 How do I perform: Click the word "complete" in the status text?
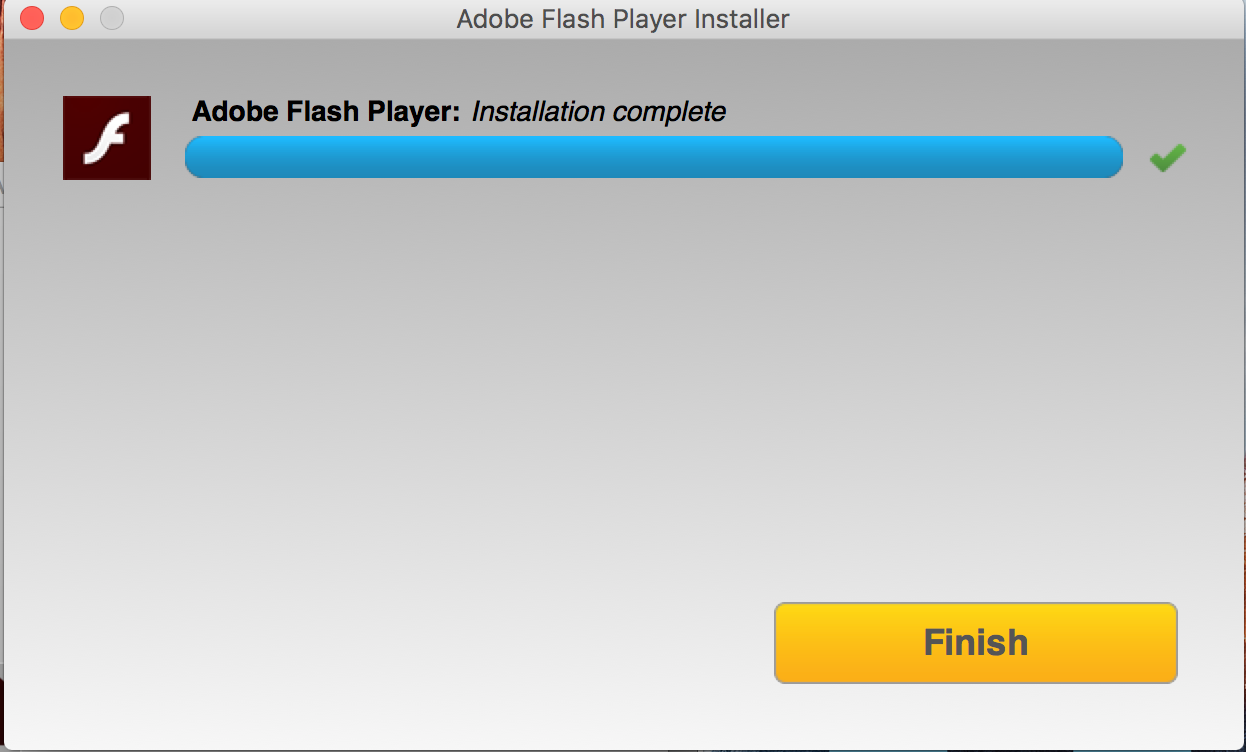pyautogui.click(x=669, y=111)
